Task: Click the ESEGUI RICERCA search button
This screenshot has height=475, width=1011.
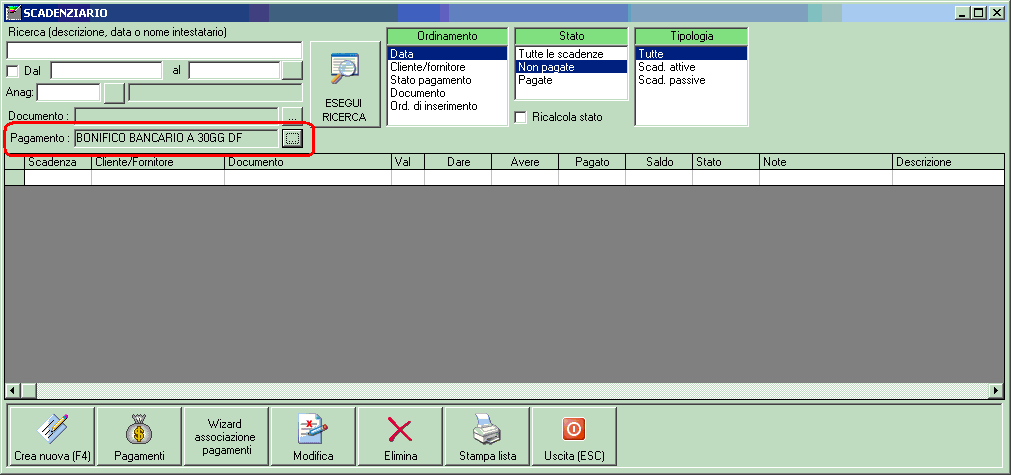Action: [345, 84]
